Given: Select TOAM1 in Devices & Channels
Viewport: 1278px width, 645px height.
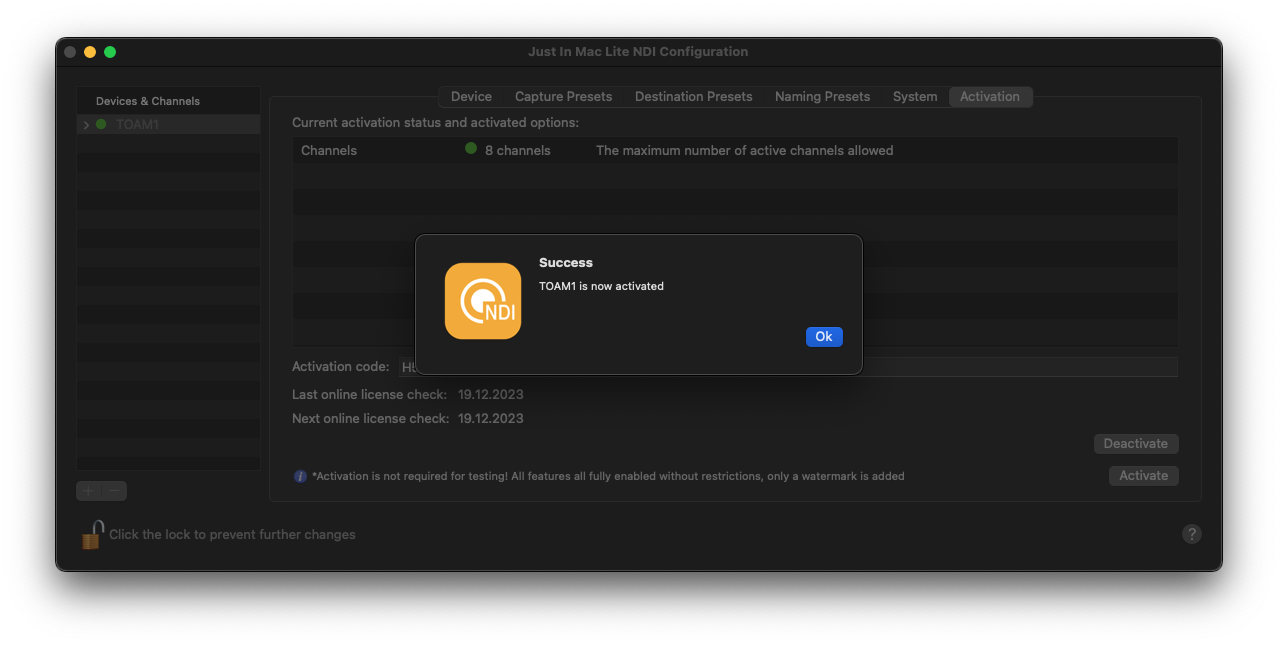Looking at the screenshot, I should pyautogui.click(x=168, y=125).
